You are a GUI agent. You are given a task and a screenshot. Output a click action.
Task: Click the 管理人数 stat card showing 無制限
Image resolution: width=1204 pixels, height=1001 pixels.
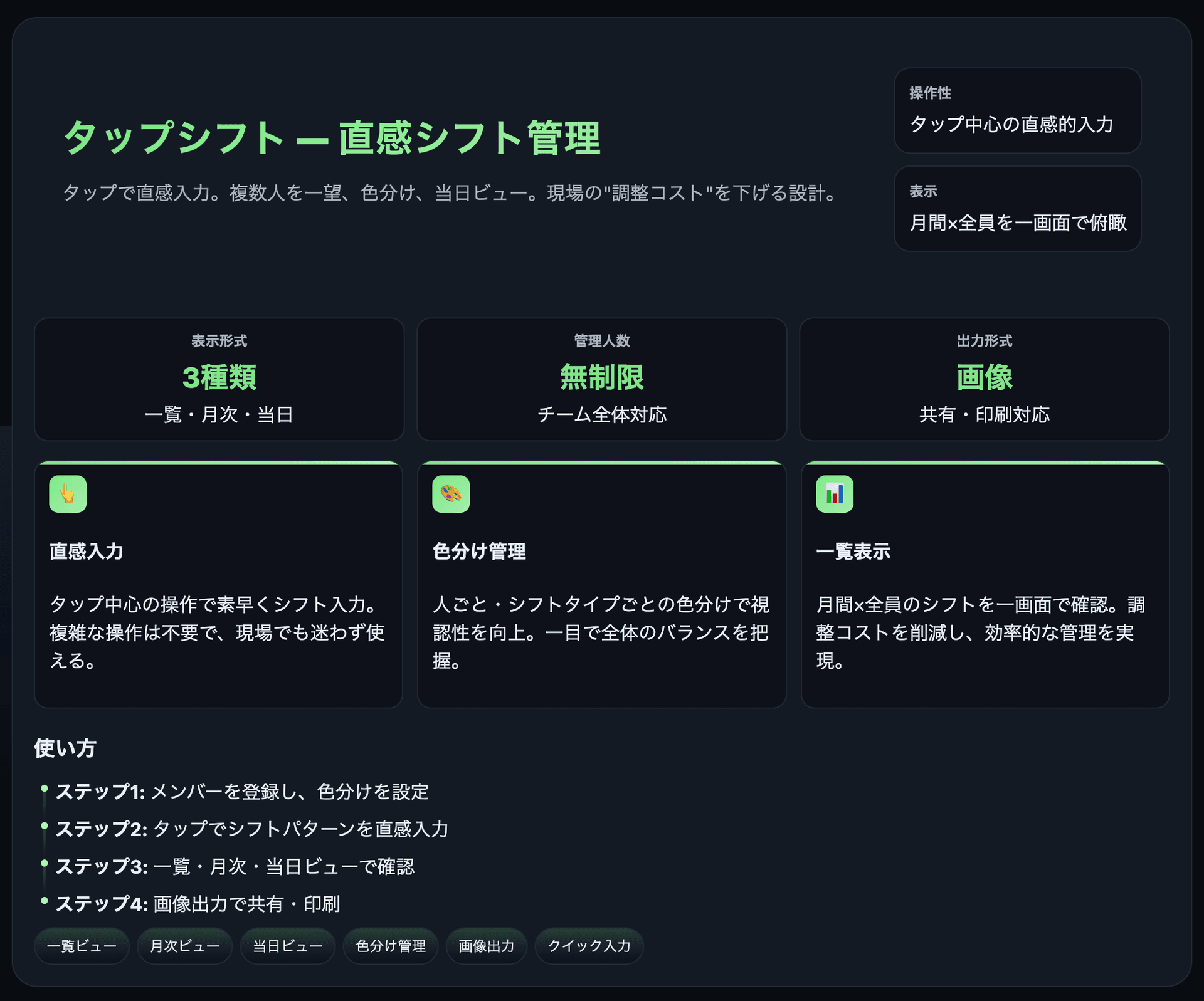click(601, 379)
